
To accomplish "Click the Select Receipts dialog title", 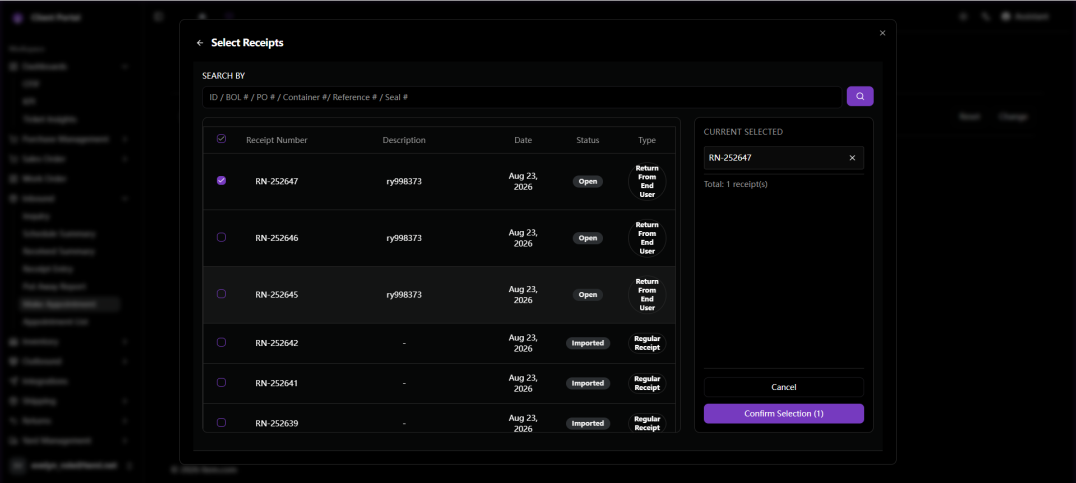I will (x=247, y=43).
